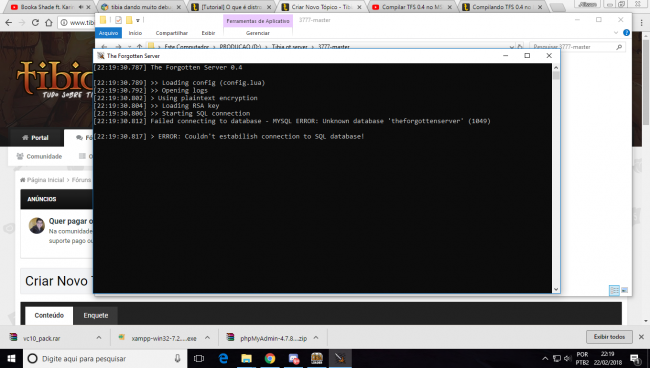Open File Explorer from the taskbar
Screen dimensions: 650x368
pos(247,358)
